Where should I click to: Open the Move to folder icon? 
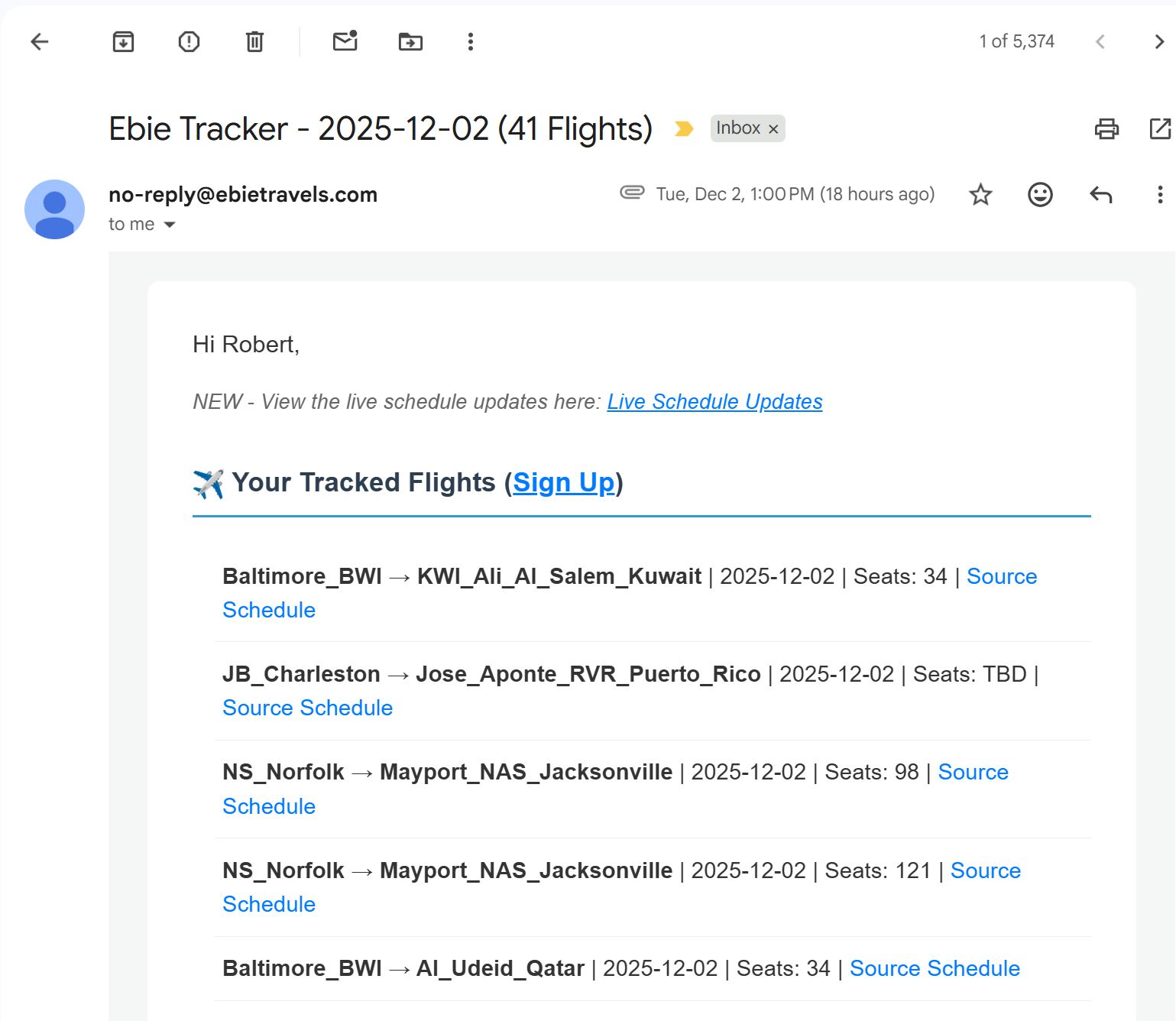[x=410, y=41]
